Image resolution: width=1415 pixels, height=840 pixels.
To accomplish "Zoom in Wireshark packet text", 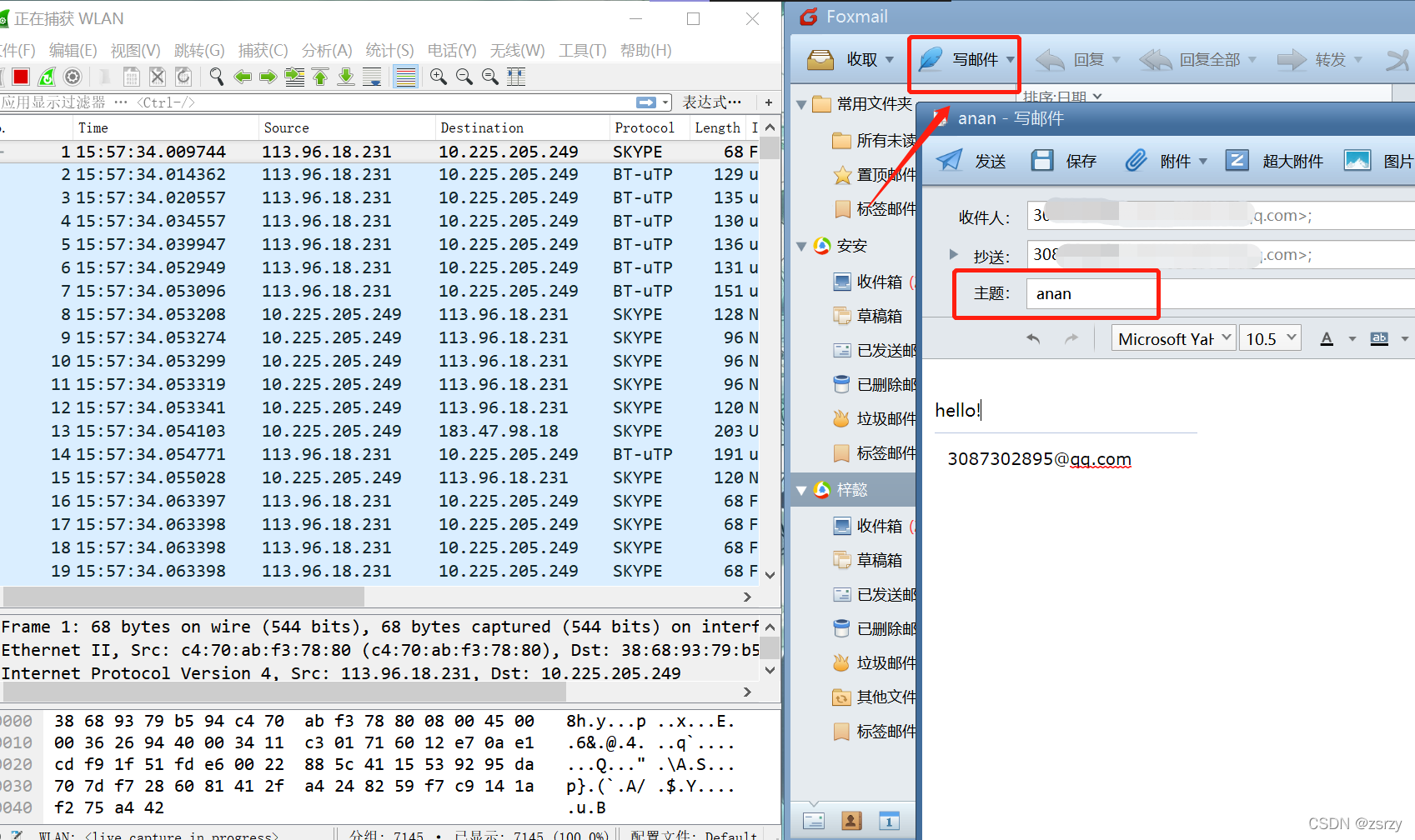I will click(x=439, y=77).
